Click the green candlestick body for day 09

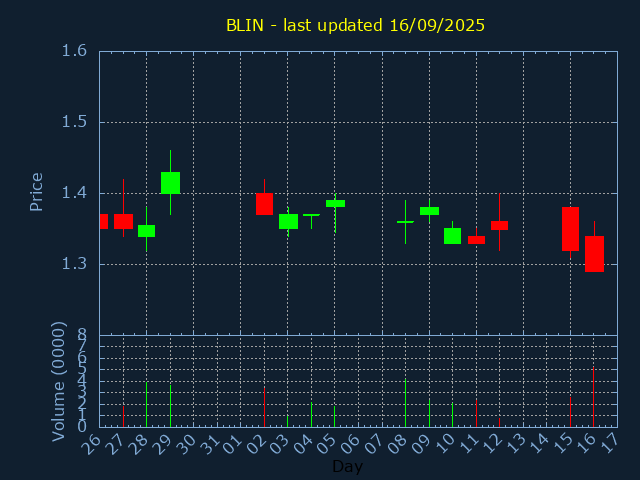tap(429, 211)
